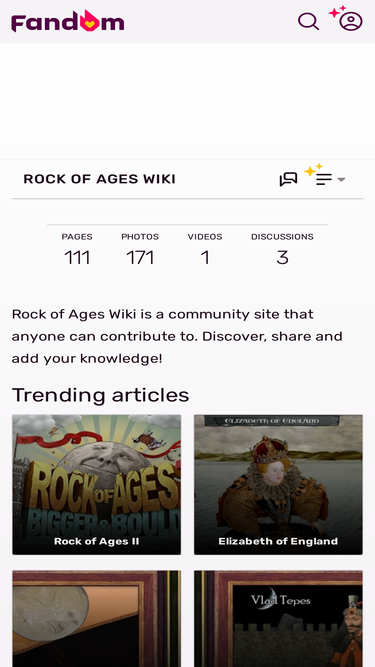The width and height of the screenshot is (375, 667).
Task: Open Discussions count 3
Action: pyautogui.click(x=282, y=258)
